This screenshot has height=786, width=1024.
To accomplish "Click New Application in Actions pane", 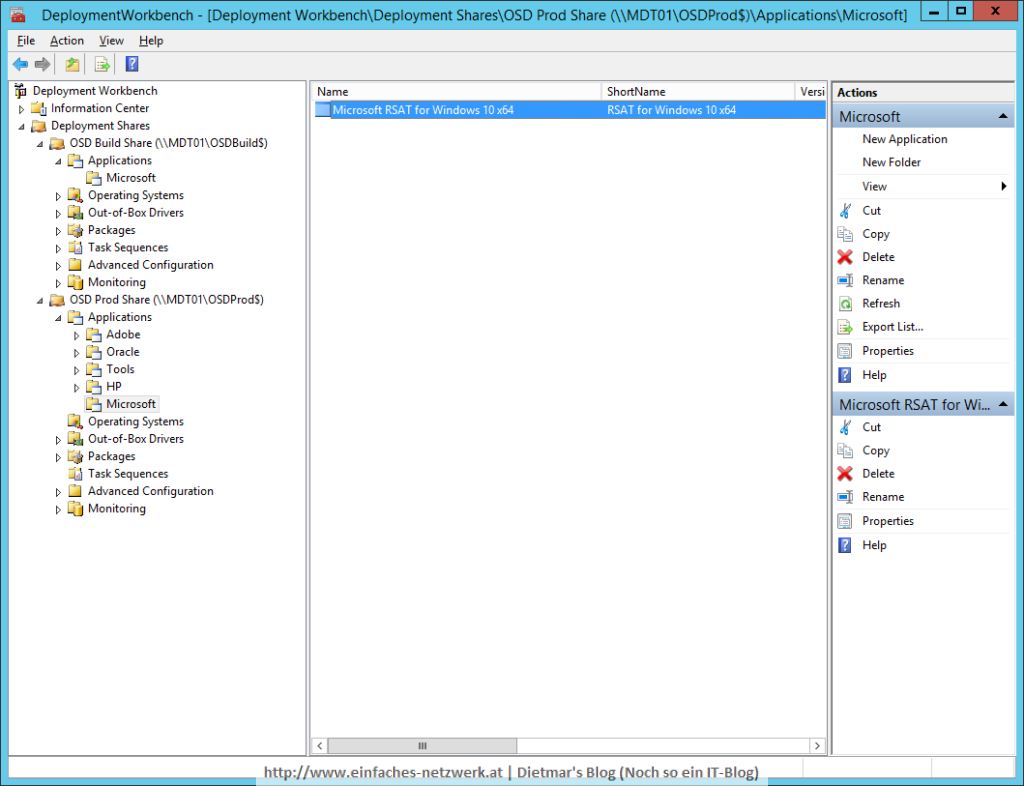I will point(904,139).
